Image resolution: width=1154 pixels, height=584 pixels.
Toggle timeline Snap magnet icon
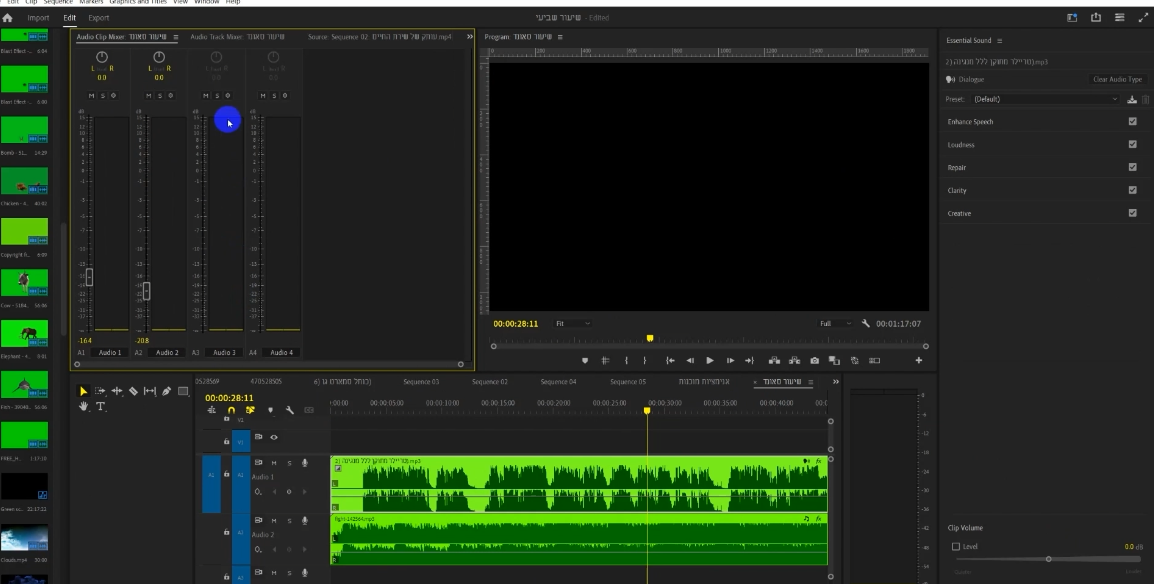tap(232, 410)
